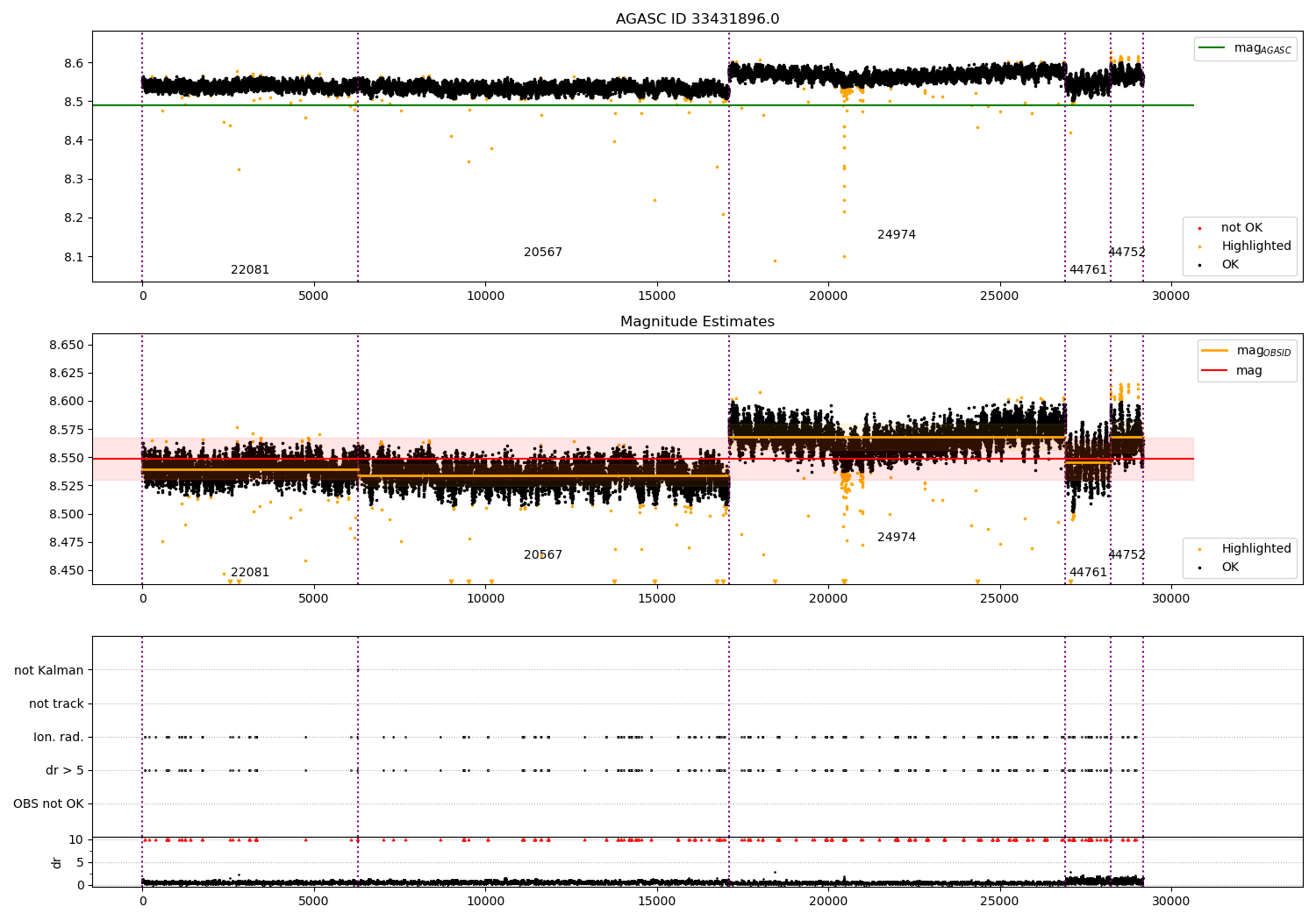Click the 8.550 y-axis tick label
This screenshot has width=1316, height=921.
(x=67, y=459)
